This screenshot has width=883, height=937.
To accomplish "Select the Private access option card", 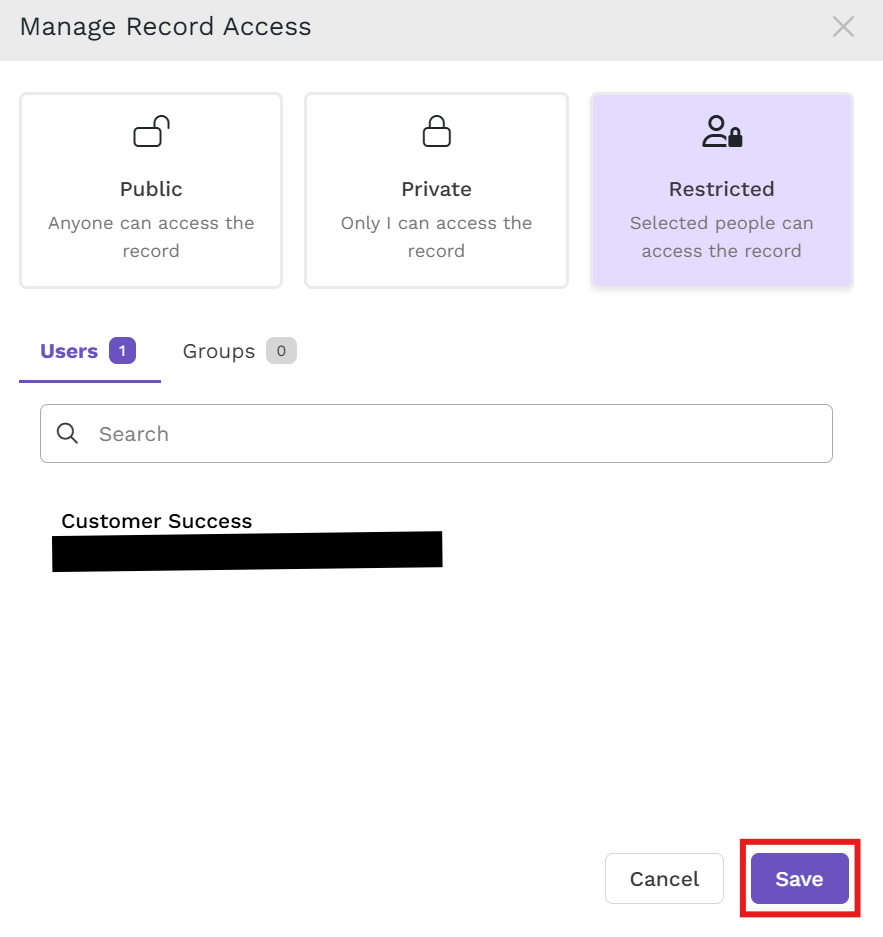I will (x=436, y=190).
